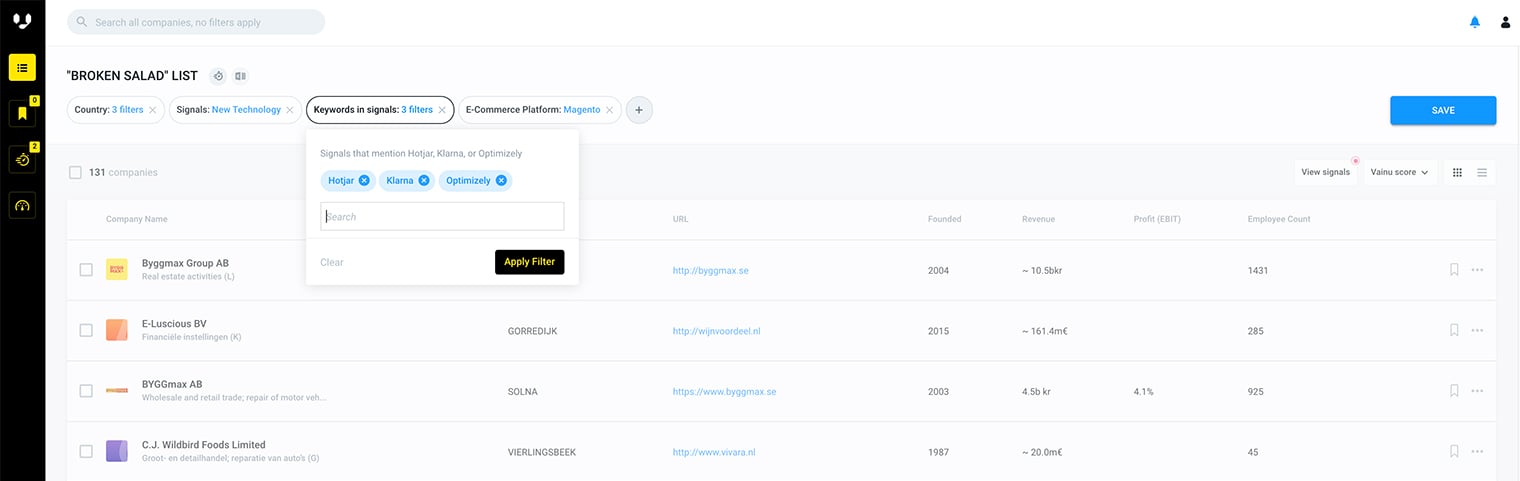Switch to list view layout
The width and height of the screenshot is (1520, 481).
[1482, 172]
